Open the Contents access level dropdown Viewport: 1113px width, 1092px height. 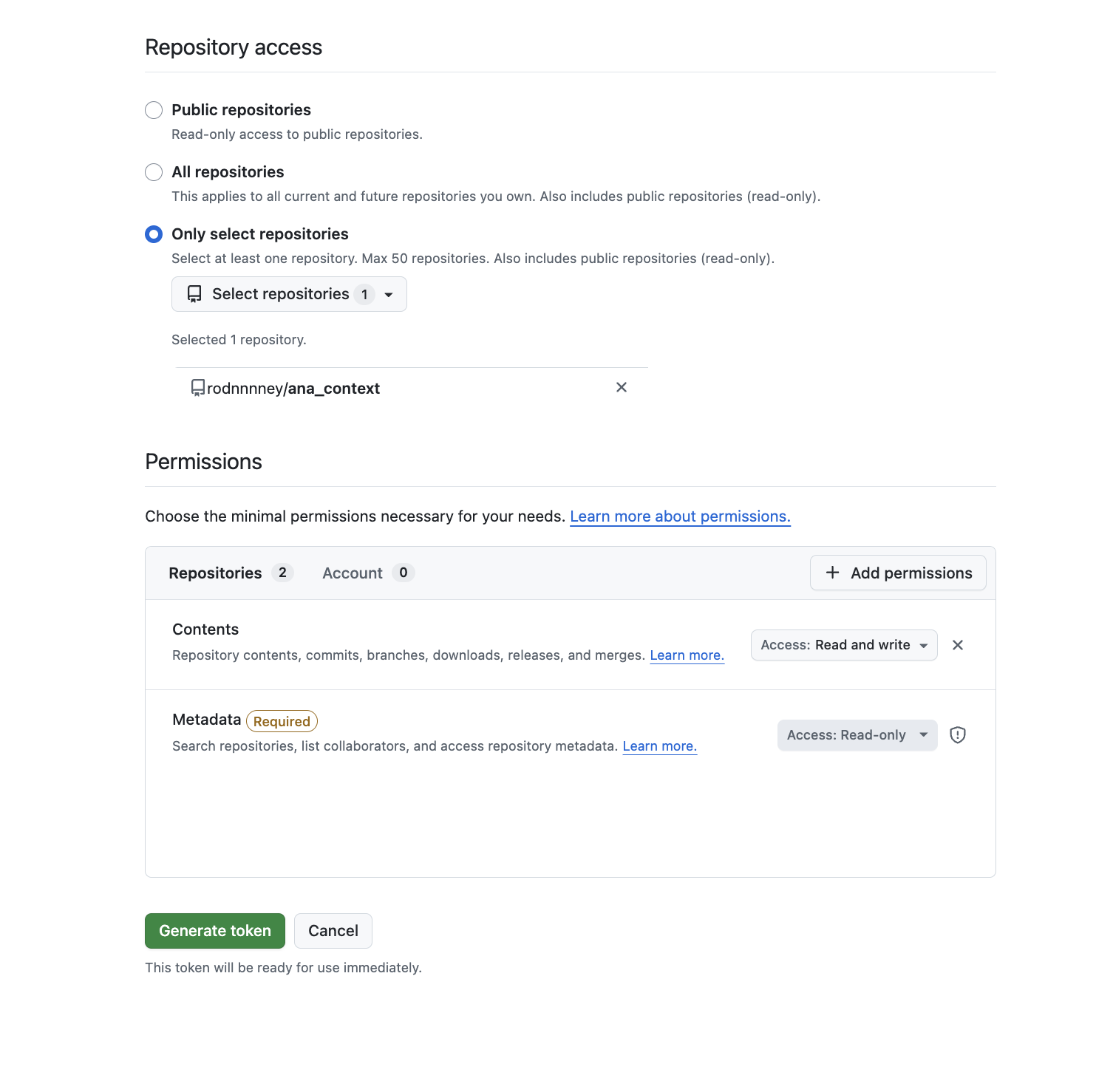(x=843, y=644)
